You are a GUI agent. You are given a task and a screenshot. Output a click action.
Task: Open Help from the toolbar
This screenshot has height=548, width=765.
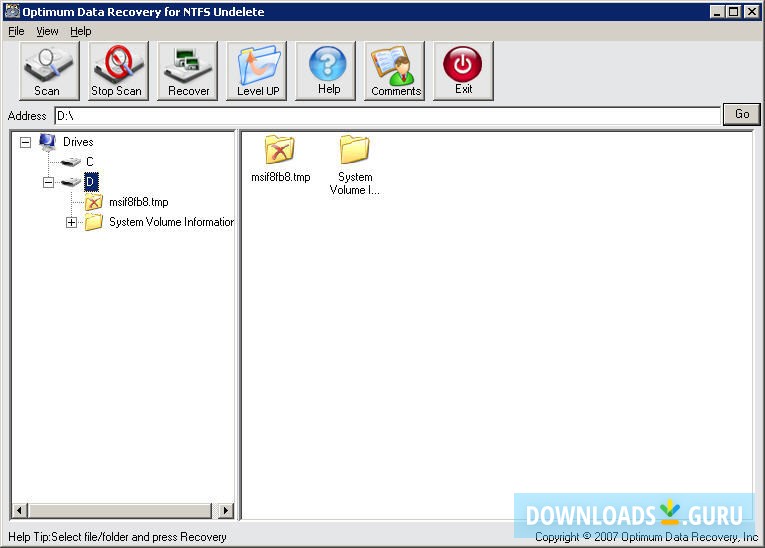[x=325, y=71]
